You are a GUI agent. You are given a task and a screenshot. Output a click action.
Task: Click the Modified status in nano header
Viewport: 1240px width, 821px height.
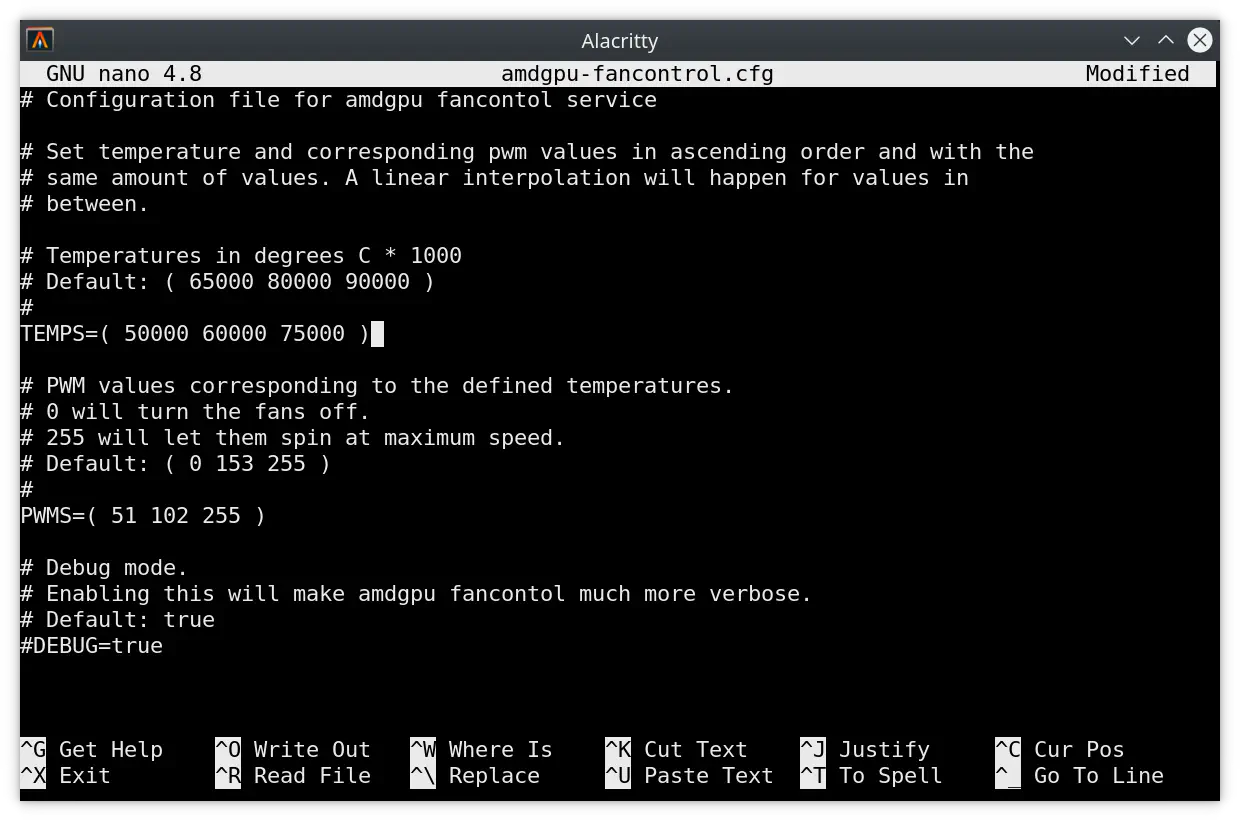pos(1137,74)
